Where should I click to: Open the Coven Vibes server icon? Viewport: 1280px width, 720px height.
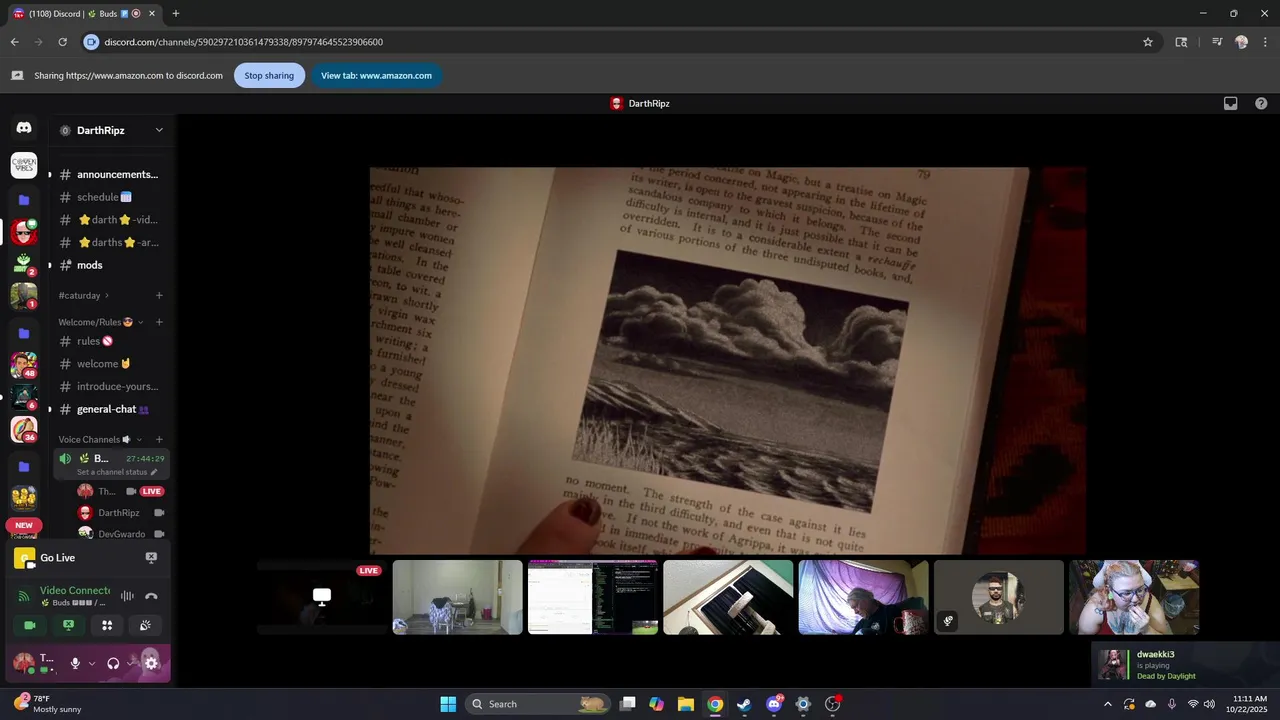click(x=24, y=165)
